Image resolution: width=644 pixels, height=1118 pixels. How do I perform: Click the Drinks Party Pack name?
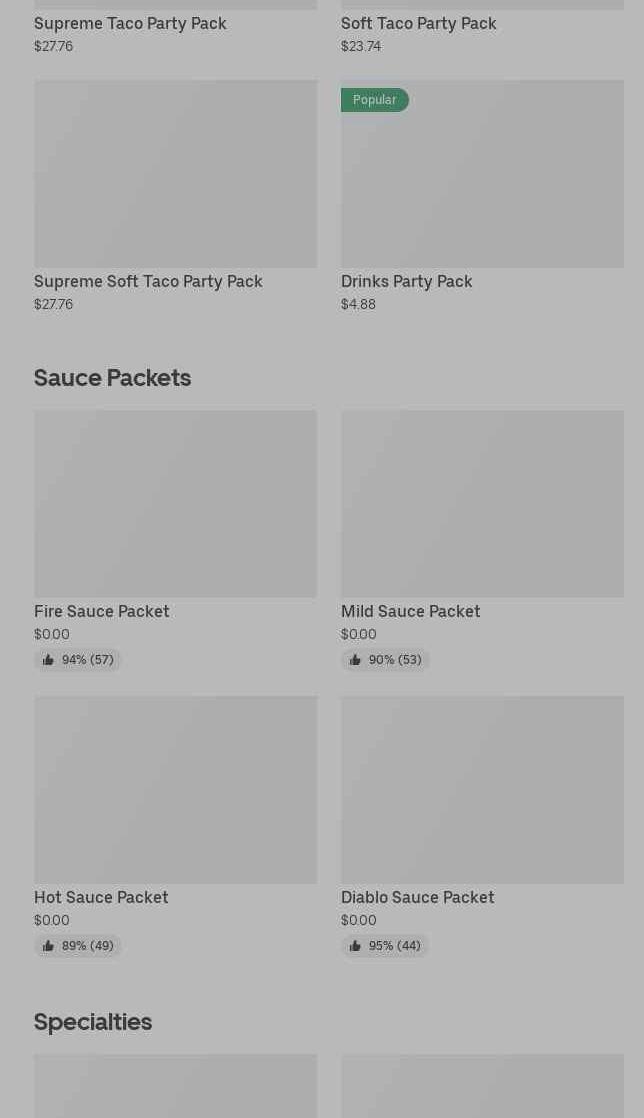(x=406, y=281)
